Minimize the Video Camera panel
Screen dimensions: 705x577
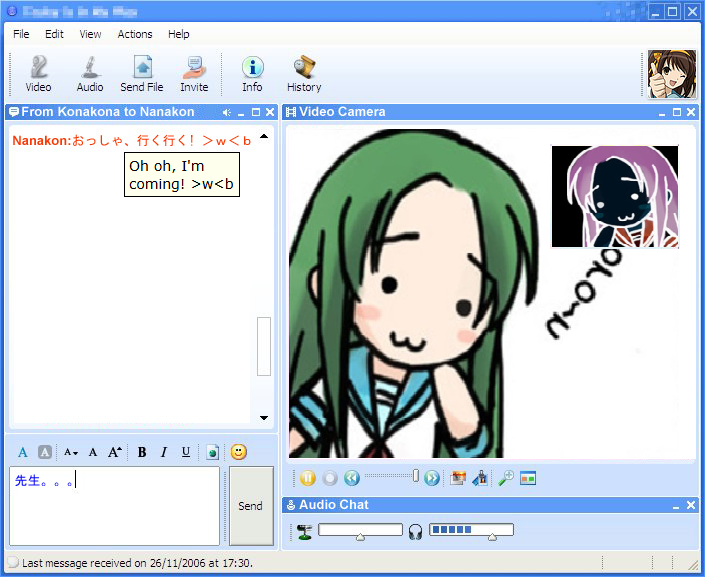coord(662,112)
